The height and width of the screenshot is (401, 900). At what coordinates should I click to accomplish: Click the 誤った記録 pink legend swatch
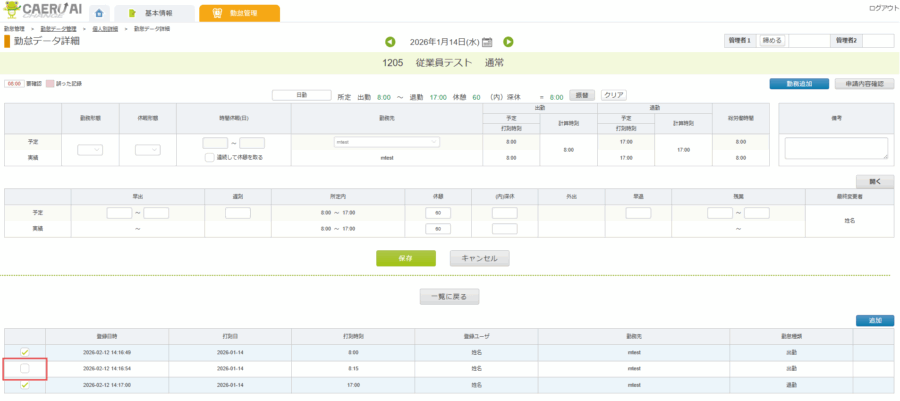[x=50, y=84]
